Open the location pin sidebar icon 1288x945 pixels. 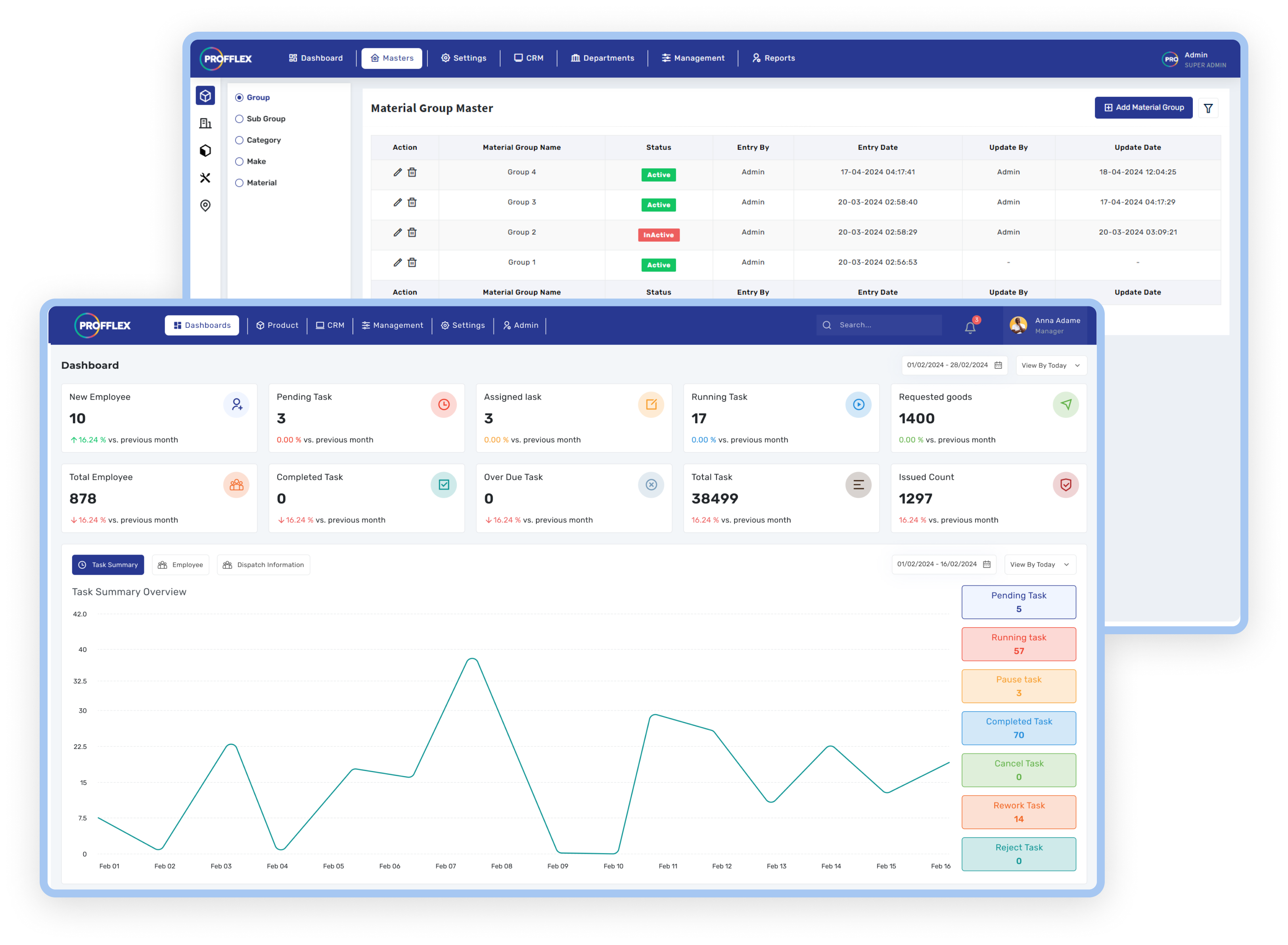(205, 205)
